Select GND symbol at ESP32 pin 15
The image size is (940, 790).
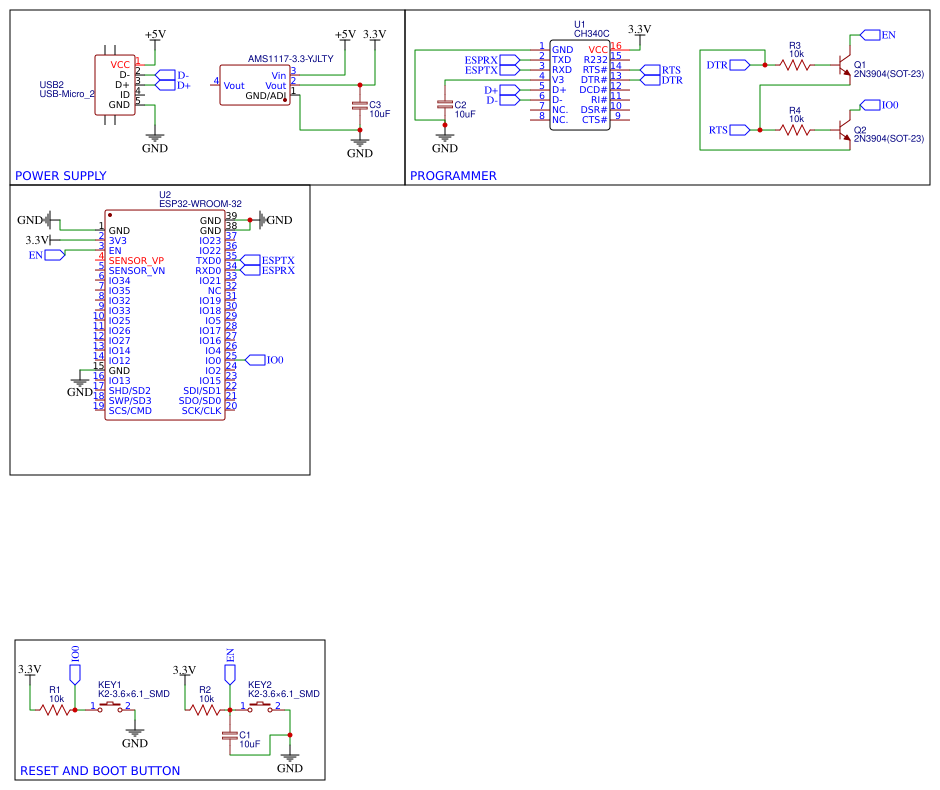pyautogui.click(x=80, y=386)
